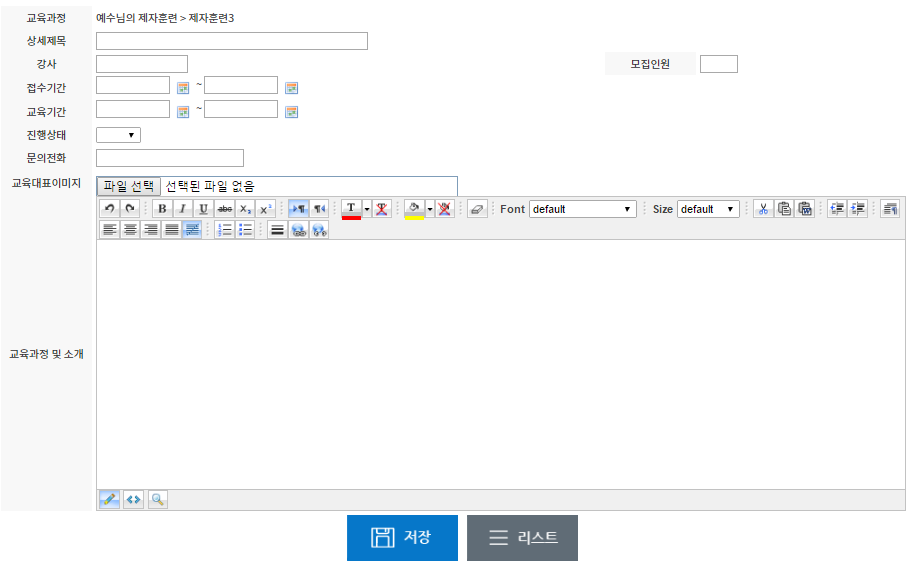This screenshot has height=579, width=920.
Task: Click the 접수기간 start date field
Action: (133, 85)
